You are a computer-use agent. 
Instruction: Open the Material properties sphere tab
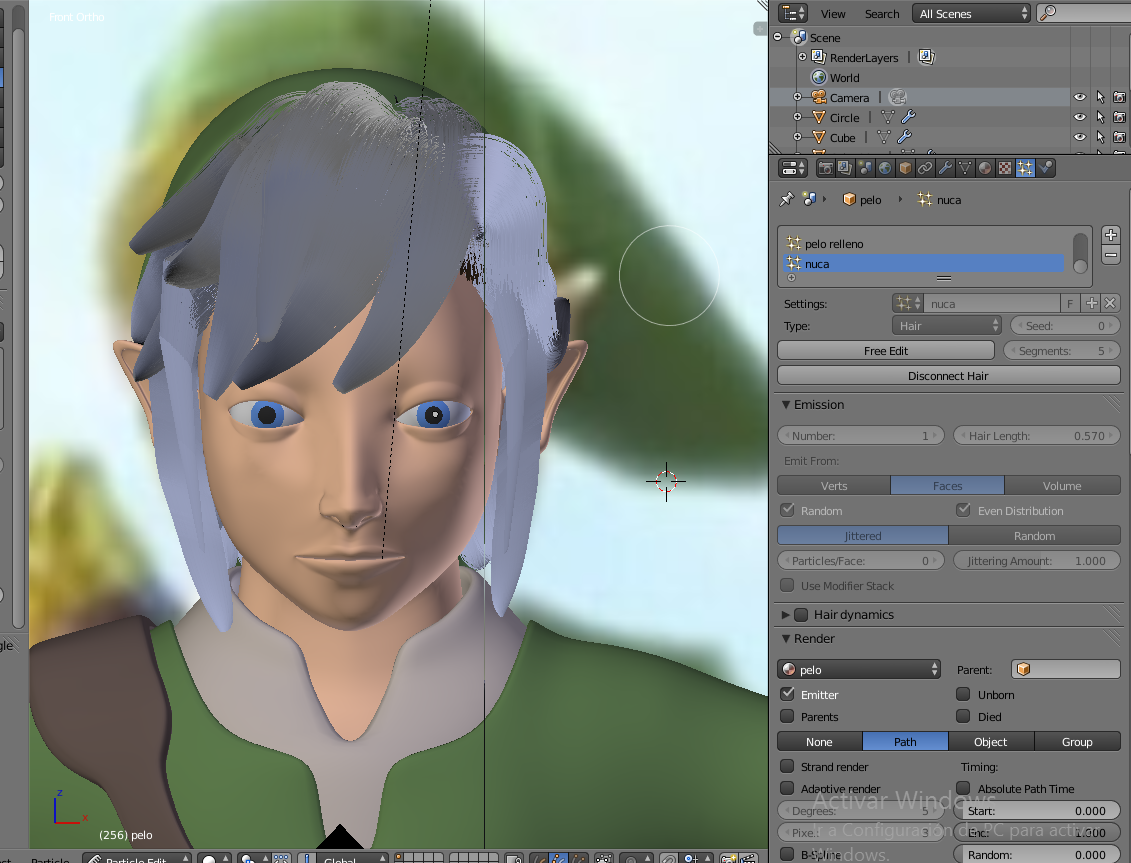click(x=985, y=168)
